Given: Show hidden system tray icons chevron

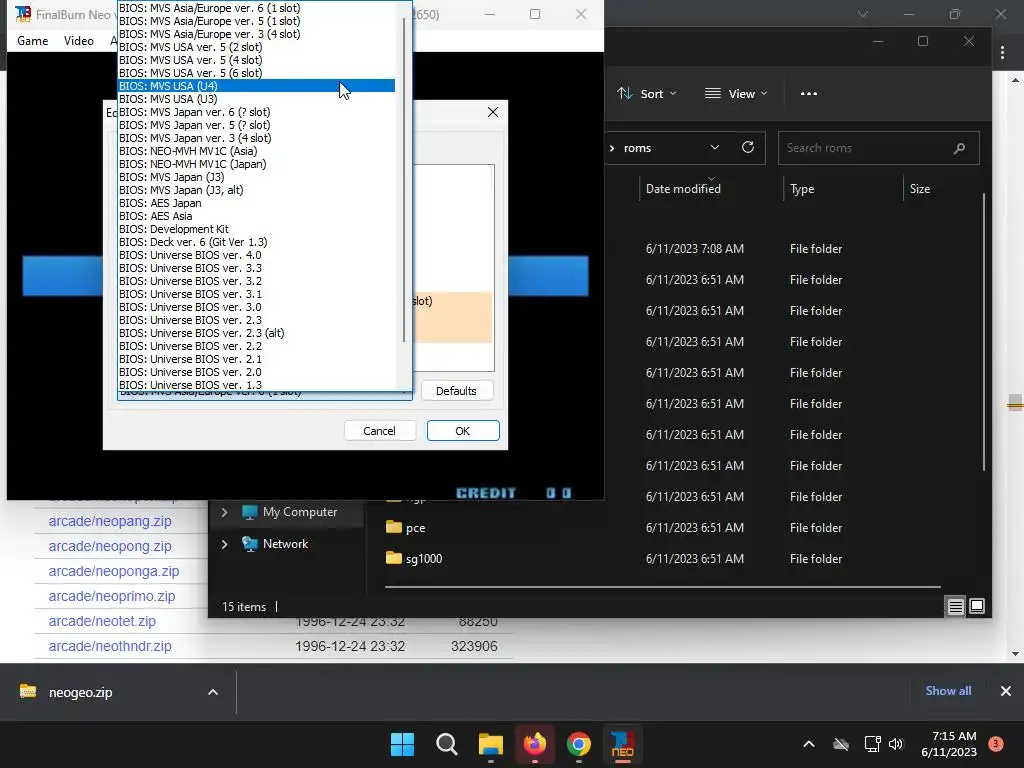Looking at the screenshot, I should click(808, 744).
